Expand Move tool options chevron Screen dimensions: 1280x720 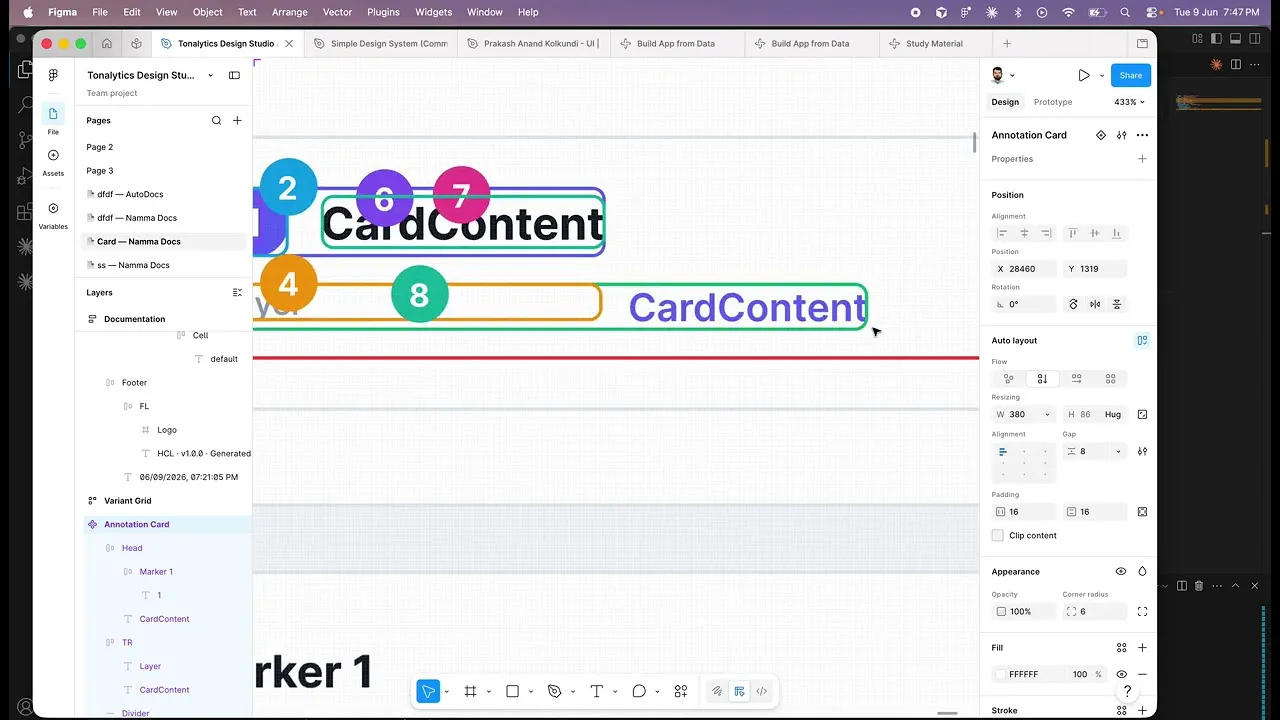tap(446, 692)
